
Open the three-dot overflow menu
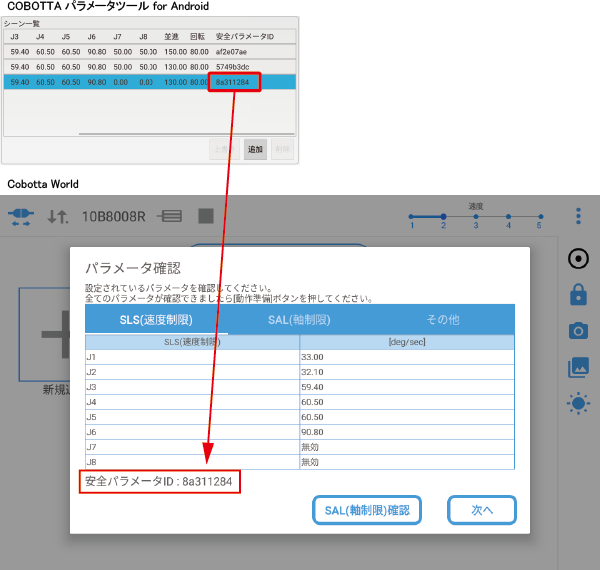(578, 216)
